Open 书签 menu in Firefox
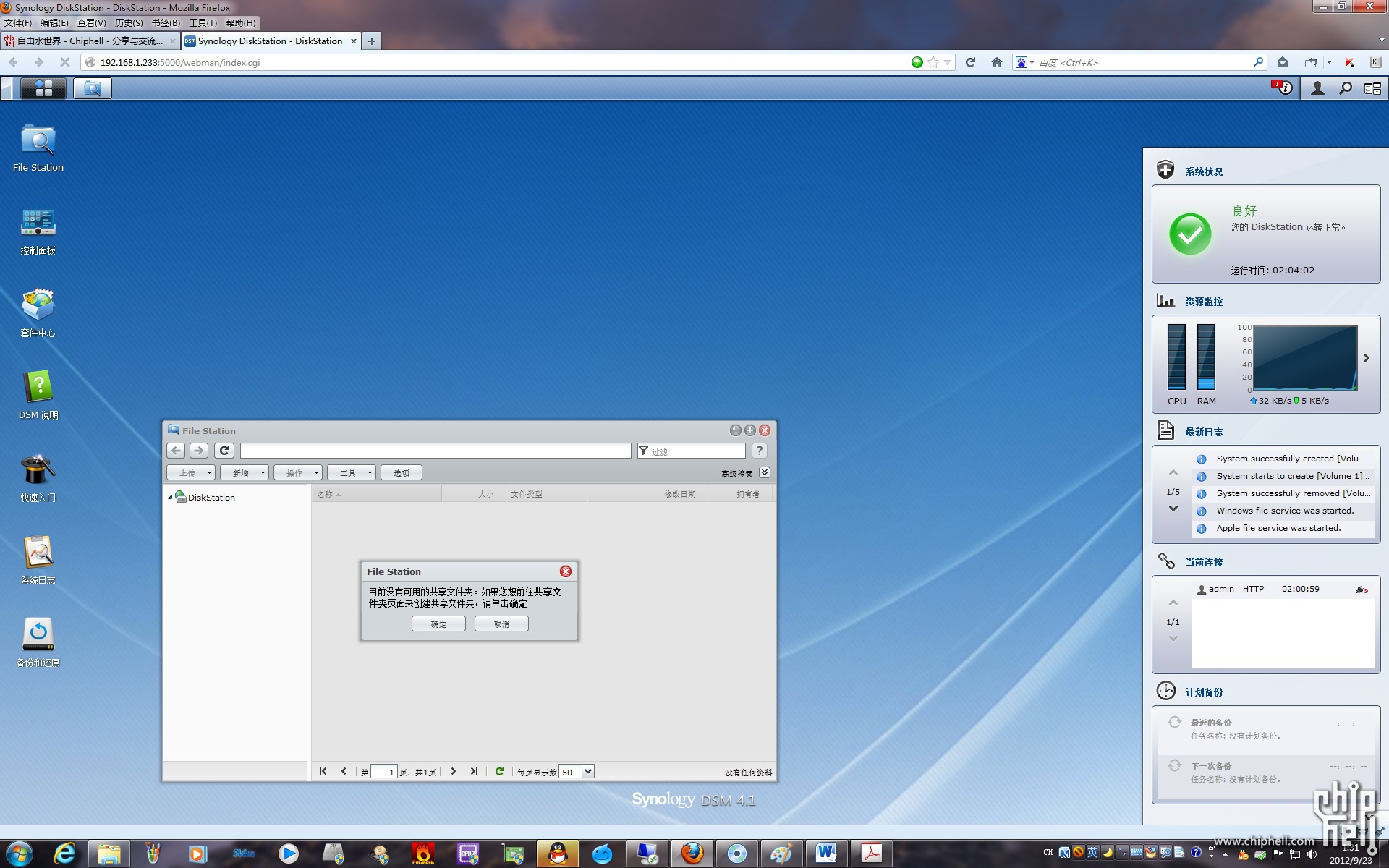Viewport: 1389px width, 868px height. click(x=166, y=23)
